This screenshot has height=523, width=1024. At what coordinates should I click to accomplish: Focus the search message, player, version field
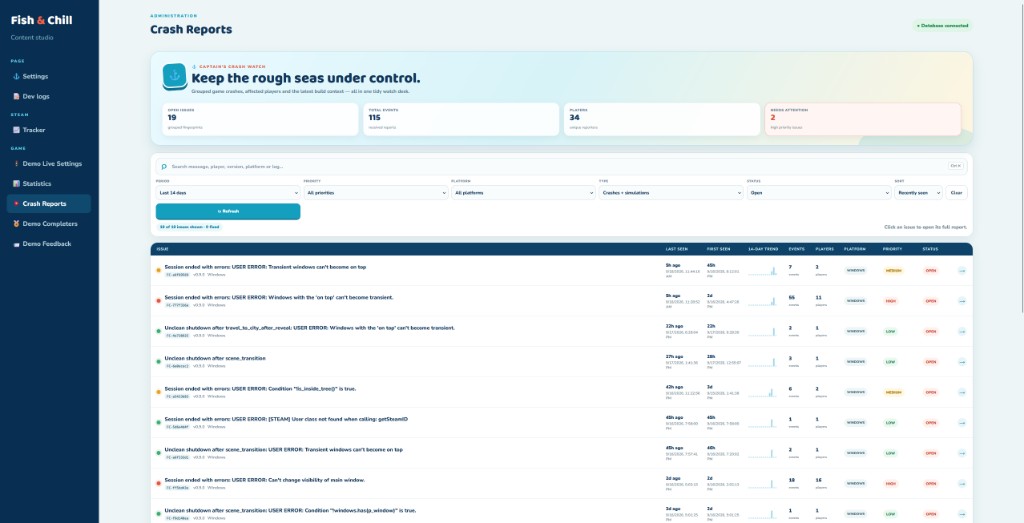[x=562, y=166]
